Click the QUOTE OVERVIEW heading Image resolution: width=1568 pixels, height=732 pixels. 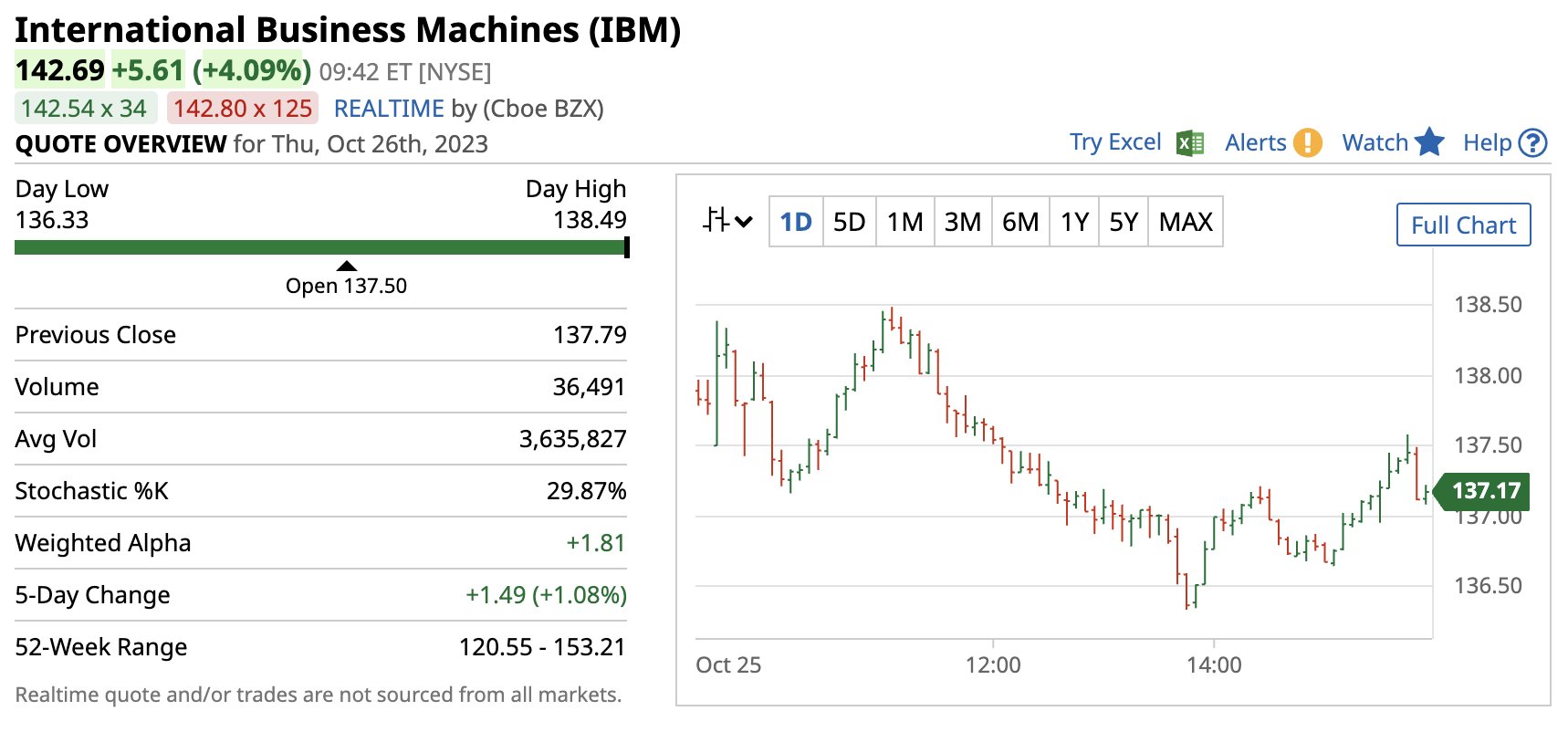120,144
